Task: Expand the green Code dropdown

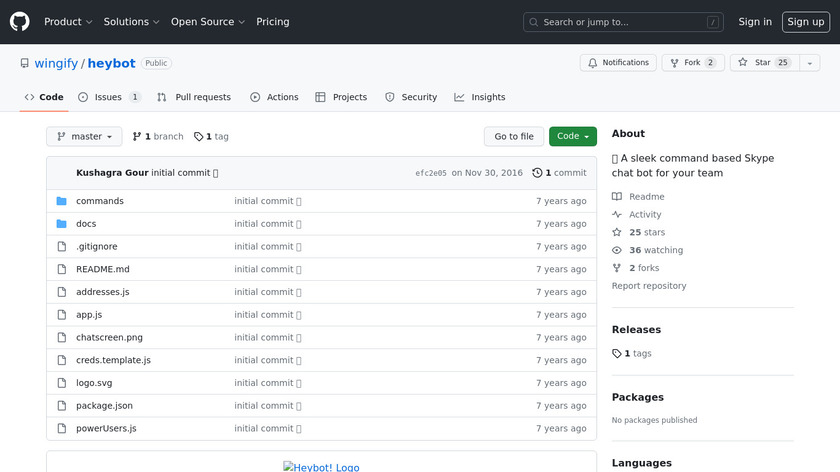Action: (x=572, y=137)
